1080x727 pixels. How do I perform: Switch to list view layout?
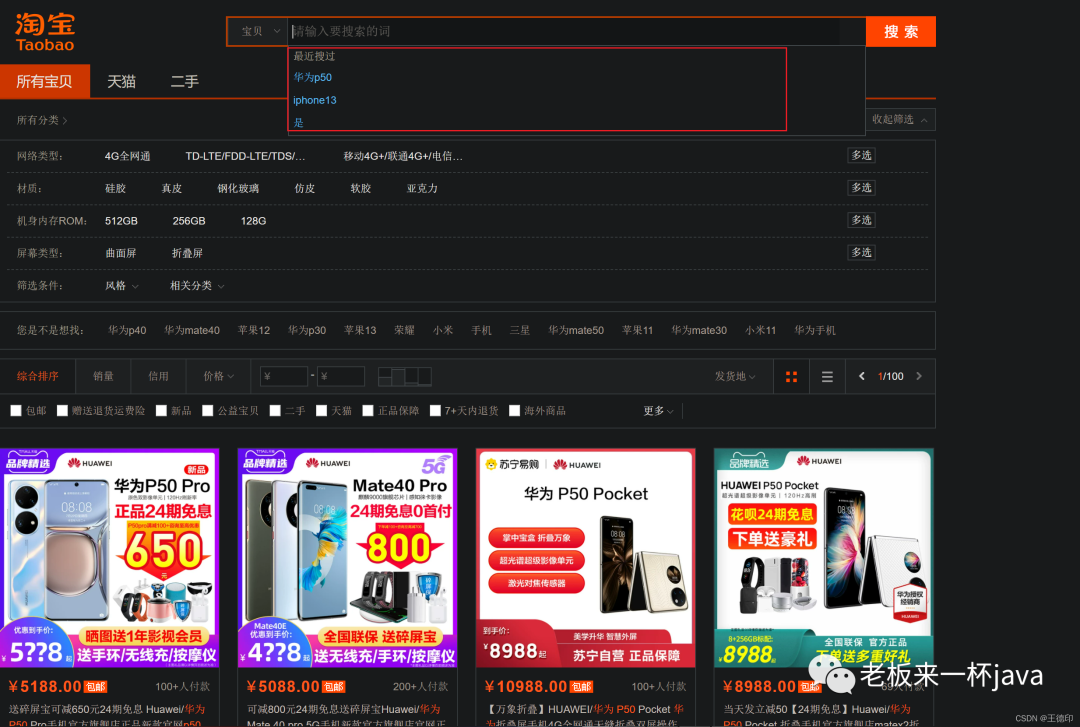coord(827,376)
